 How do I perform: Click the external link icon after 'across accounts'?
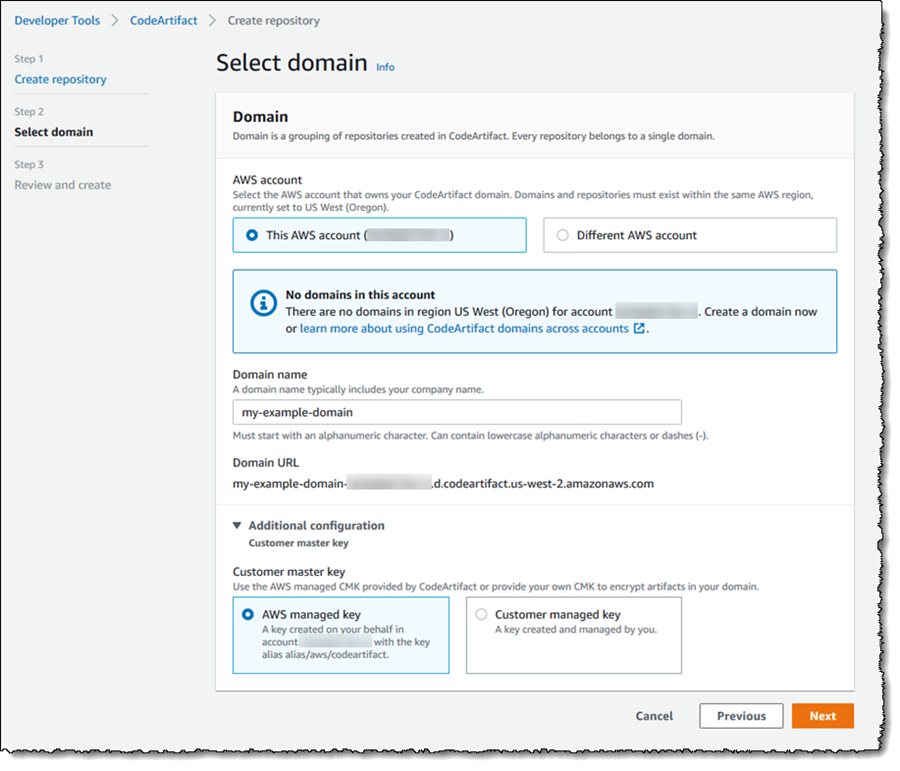coord(639,328)
